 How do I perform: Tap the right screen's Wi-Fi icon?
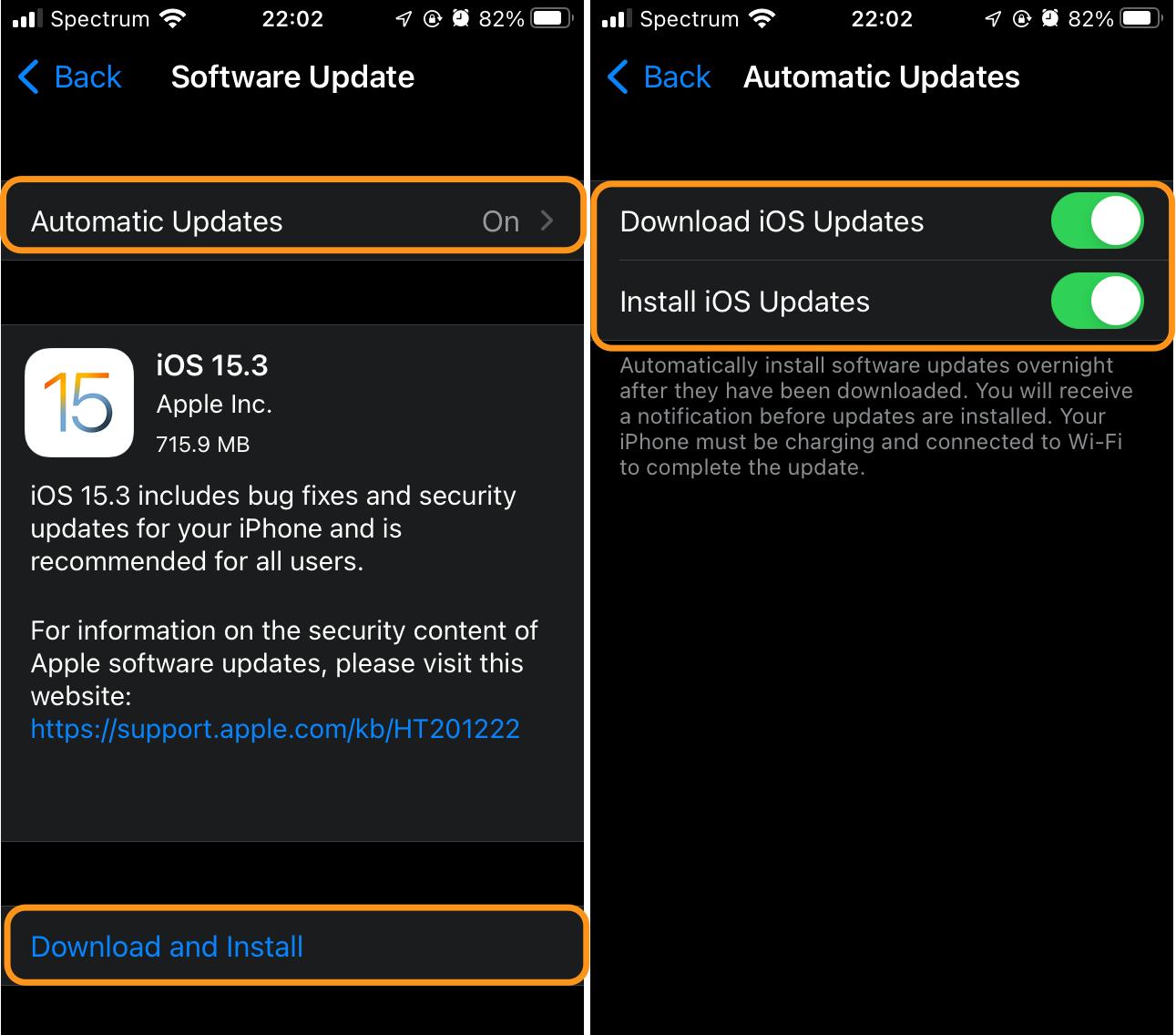click(x=762, y=19)
